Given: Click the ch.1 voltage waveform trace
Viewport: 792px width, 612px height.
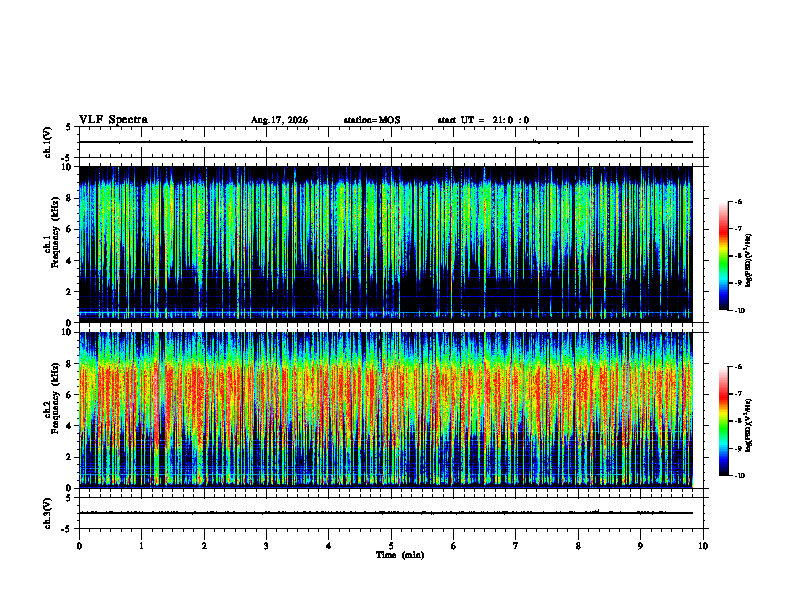Looking at the screenshot, I should tap(386, 142).
